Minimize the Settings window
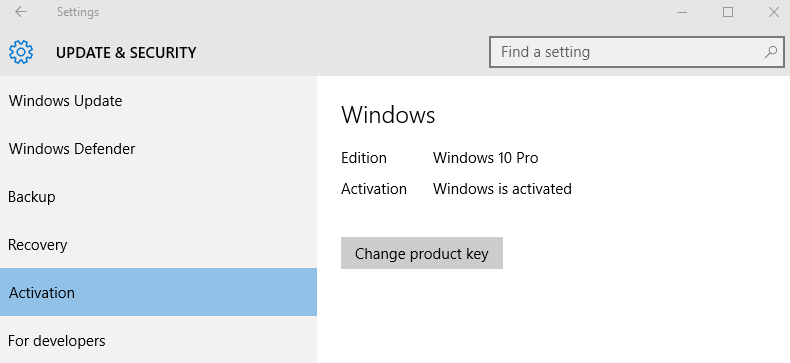790x363 pixels. pyautogui.click(x=682, y=12)
